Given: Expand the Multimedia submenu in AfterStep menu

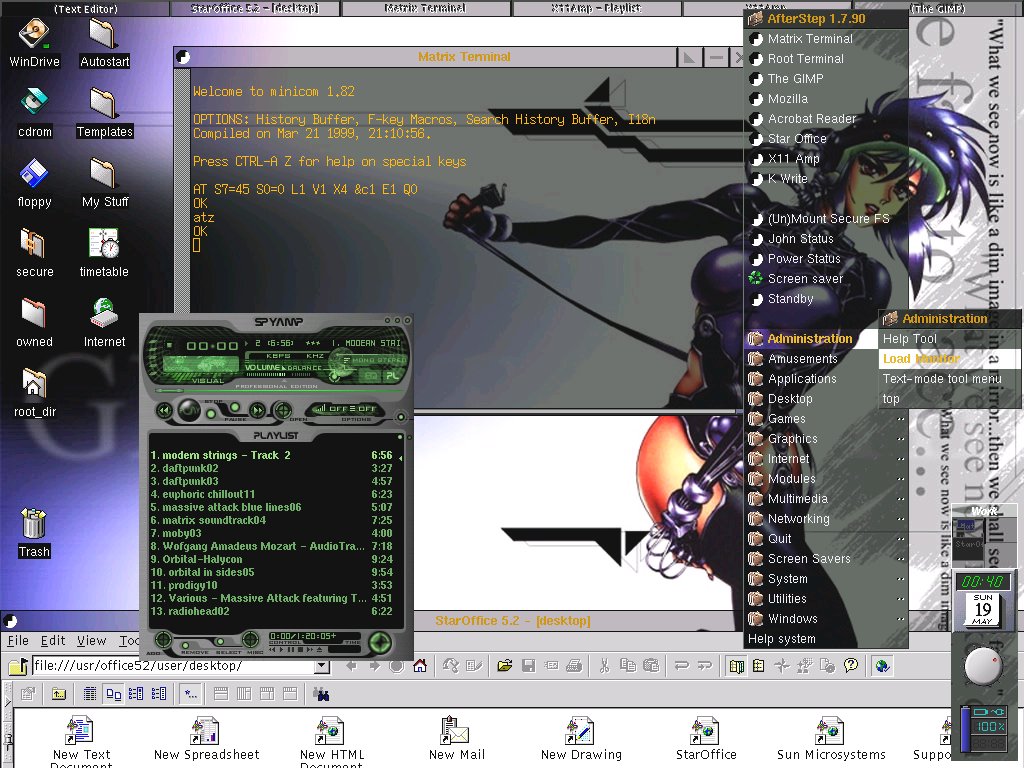Looking at the screenshot, I should coord(797,499).
